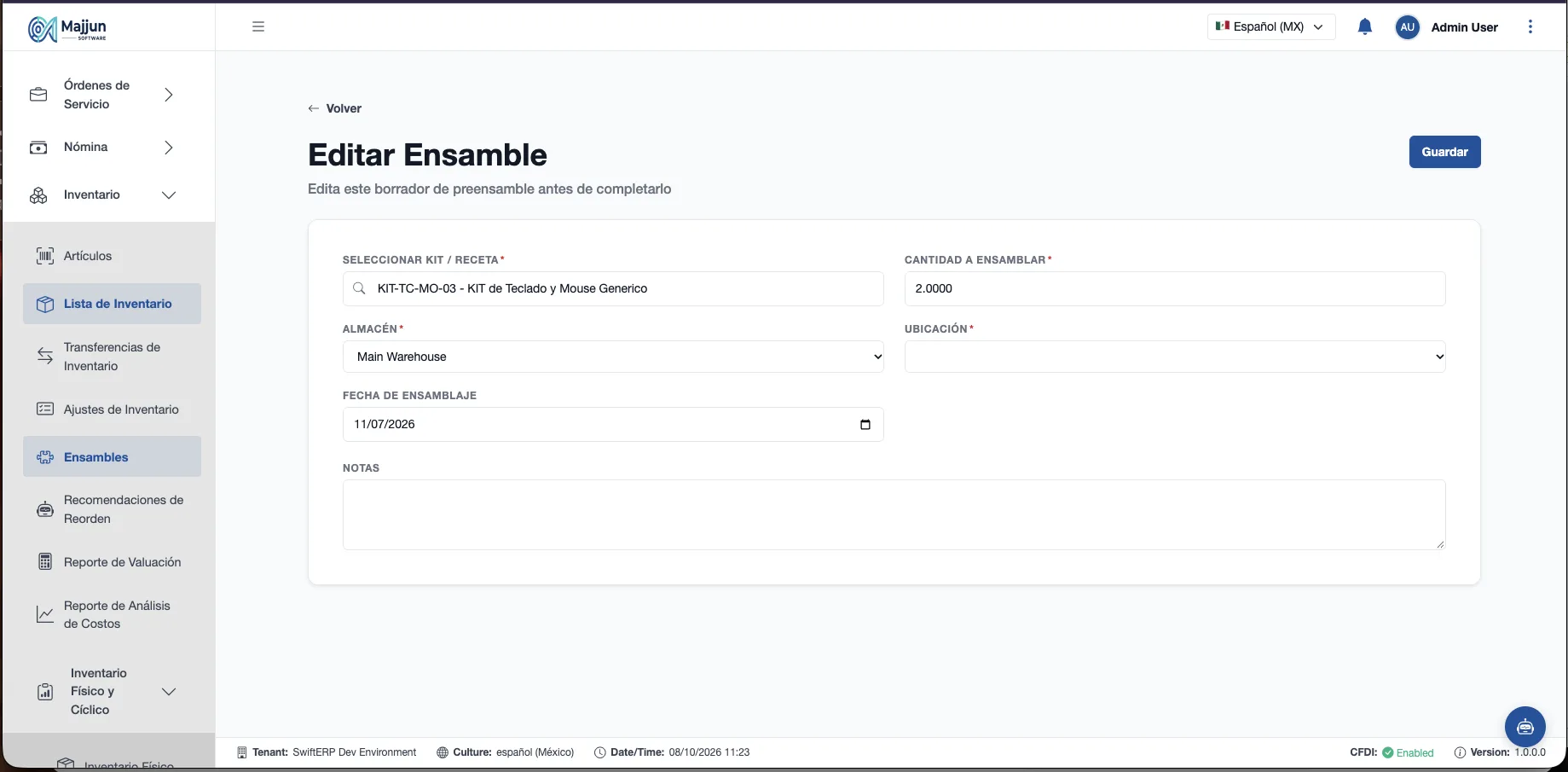Click the Culture globe icon
This screenshot has width=1568, height=772.
pos(443,752)
